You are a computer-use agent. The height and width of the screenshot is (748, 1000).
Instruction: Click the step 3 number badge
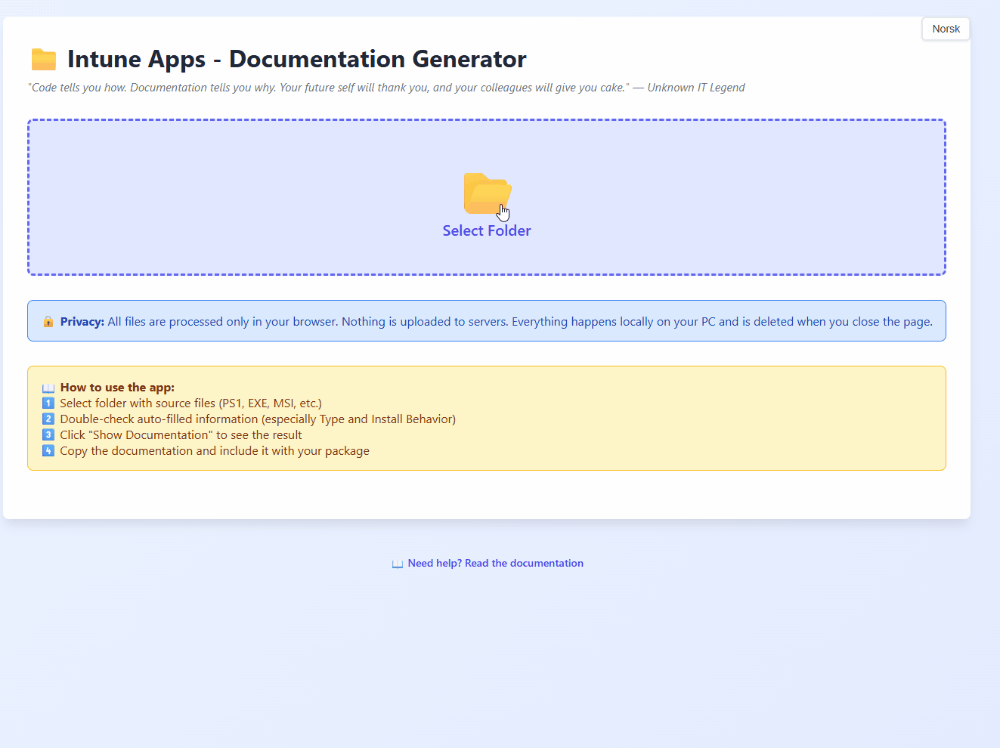point(46,434)
